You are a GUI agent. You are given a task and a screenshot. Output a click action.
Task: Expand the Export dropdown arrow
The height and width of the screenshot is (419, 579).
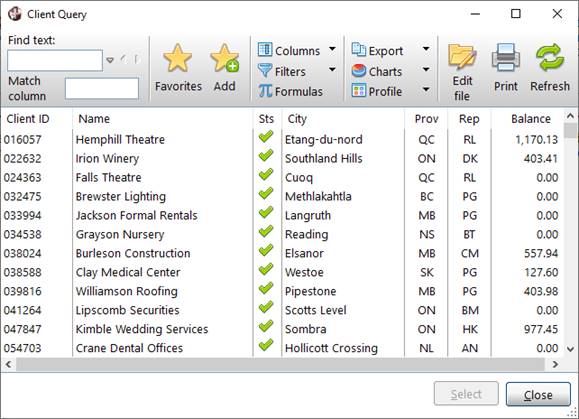pyautogui.click(x=426, y=49)
